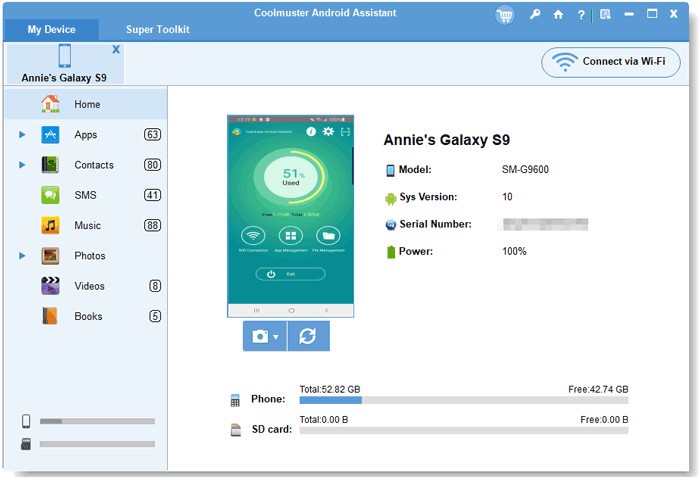700x477 pixels.
Task: Click the info icon on phone preview
Action: 311,131
